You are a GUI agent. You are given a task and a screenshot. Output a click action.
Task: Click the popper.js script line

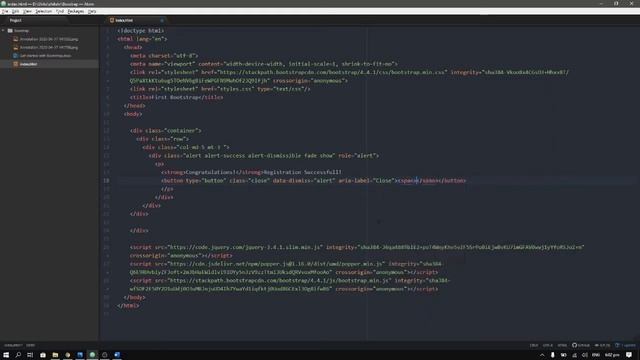click(286, 264)
